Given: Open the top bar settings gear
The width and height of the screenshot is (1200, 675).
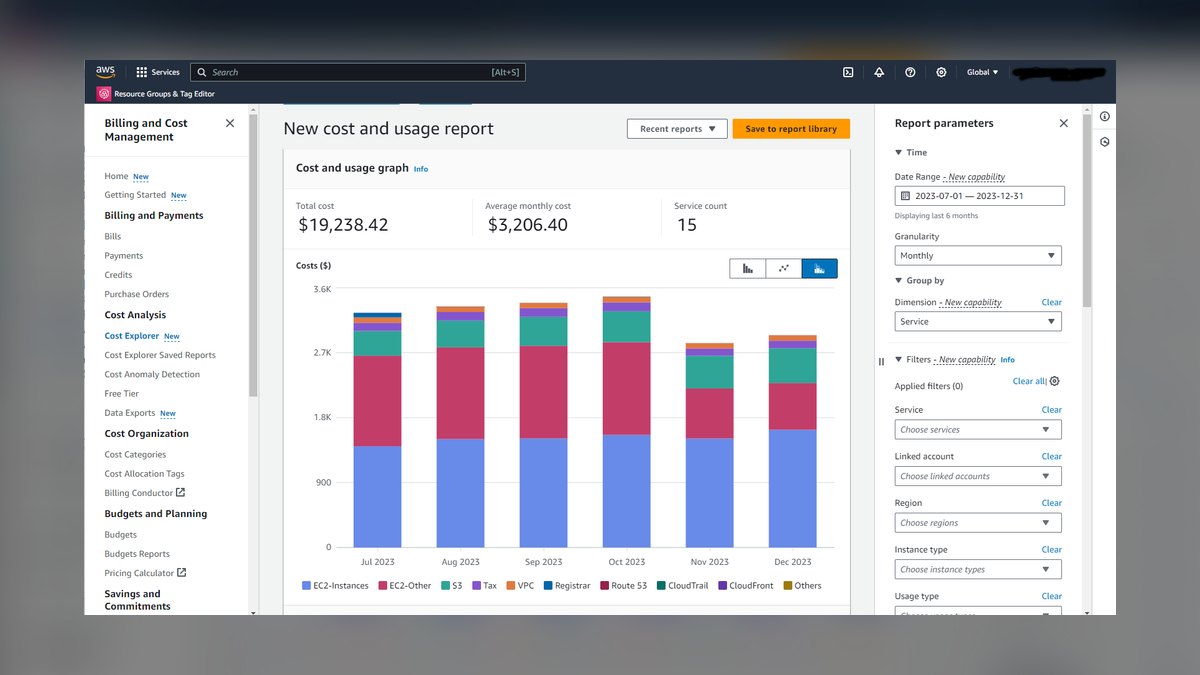Looking at the screenshot, I should click(x=941, y=72).
